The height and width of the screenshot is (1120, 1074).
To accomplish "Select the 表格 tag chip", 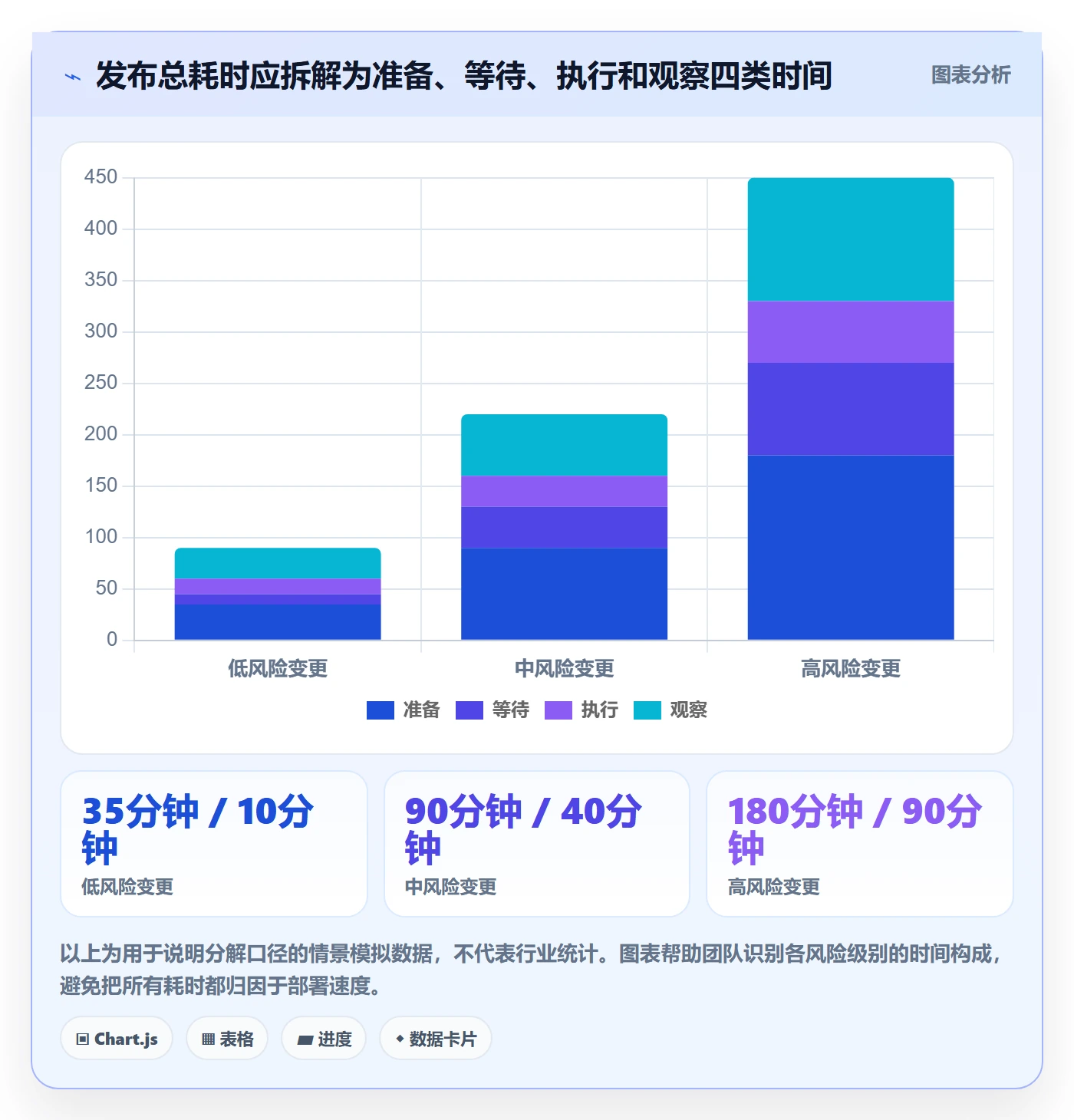I will (x=227, y=1039).
